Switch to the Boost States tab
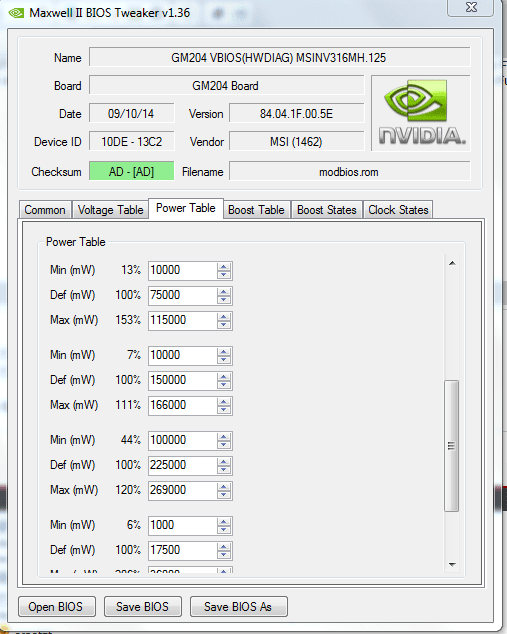 point(327,210)
